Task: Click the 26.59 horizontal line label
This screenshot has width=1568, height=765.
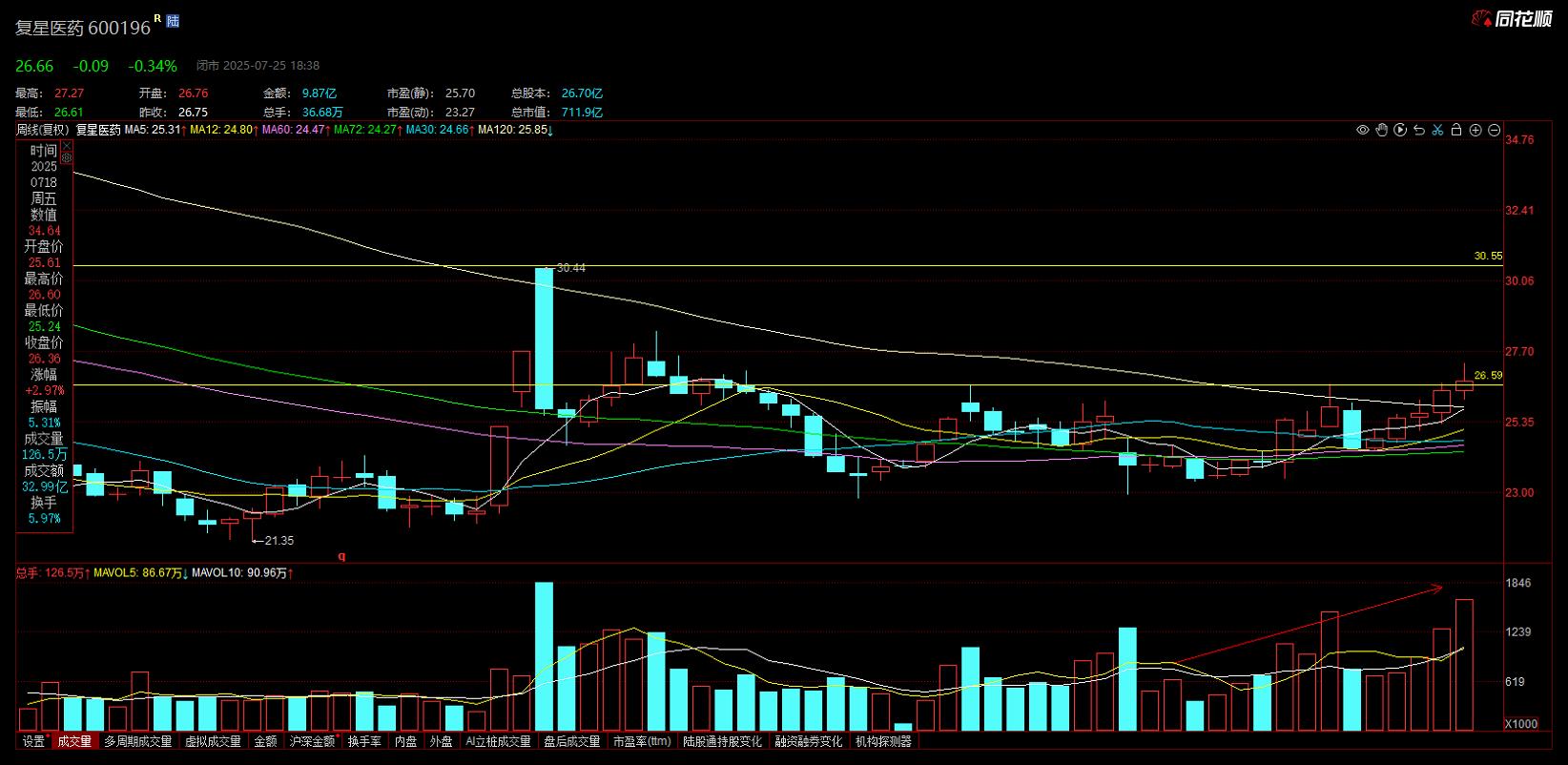Action: click(1488, 376)
